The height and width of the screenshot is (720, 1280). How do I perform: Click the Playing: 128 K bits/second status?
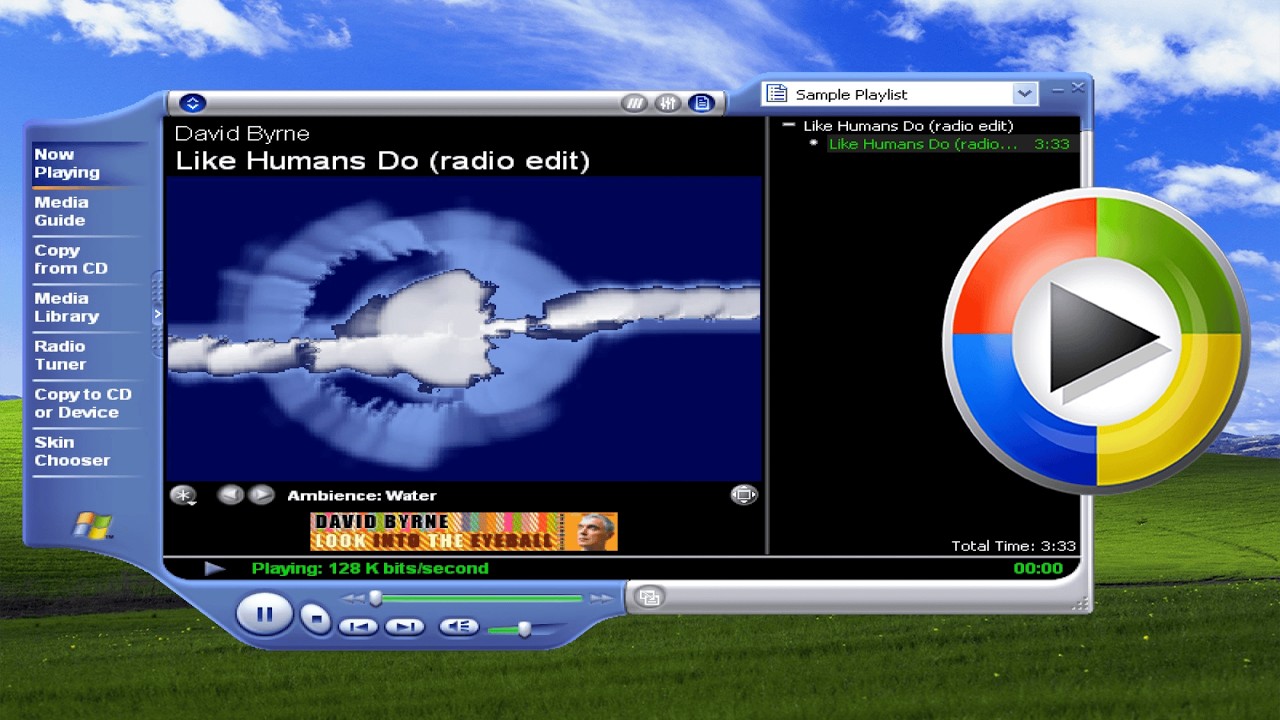pos(370,568)
